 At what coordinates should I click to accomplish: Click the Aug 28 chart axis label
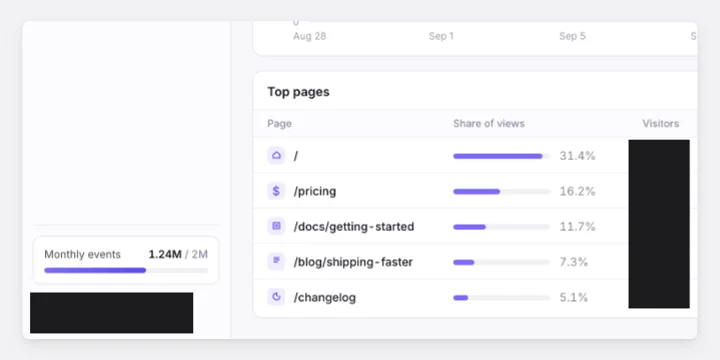309,36
